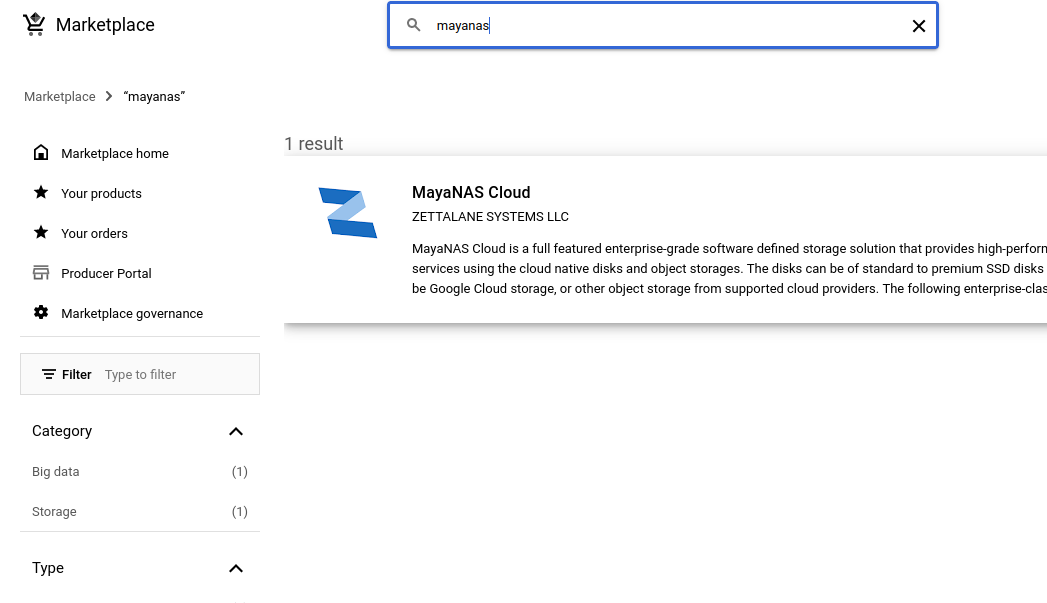Image resolution: width=1047 pixels, height=603 pixels.
Task: Collapse the Category section chevron
Action: tap(236, 431)
